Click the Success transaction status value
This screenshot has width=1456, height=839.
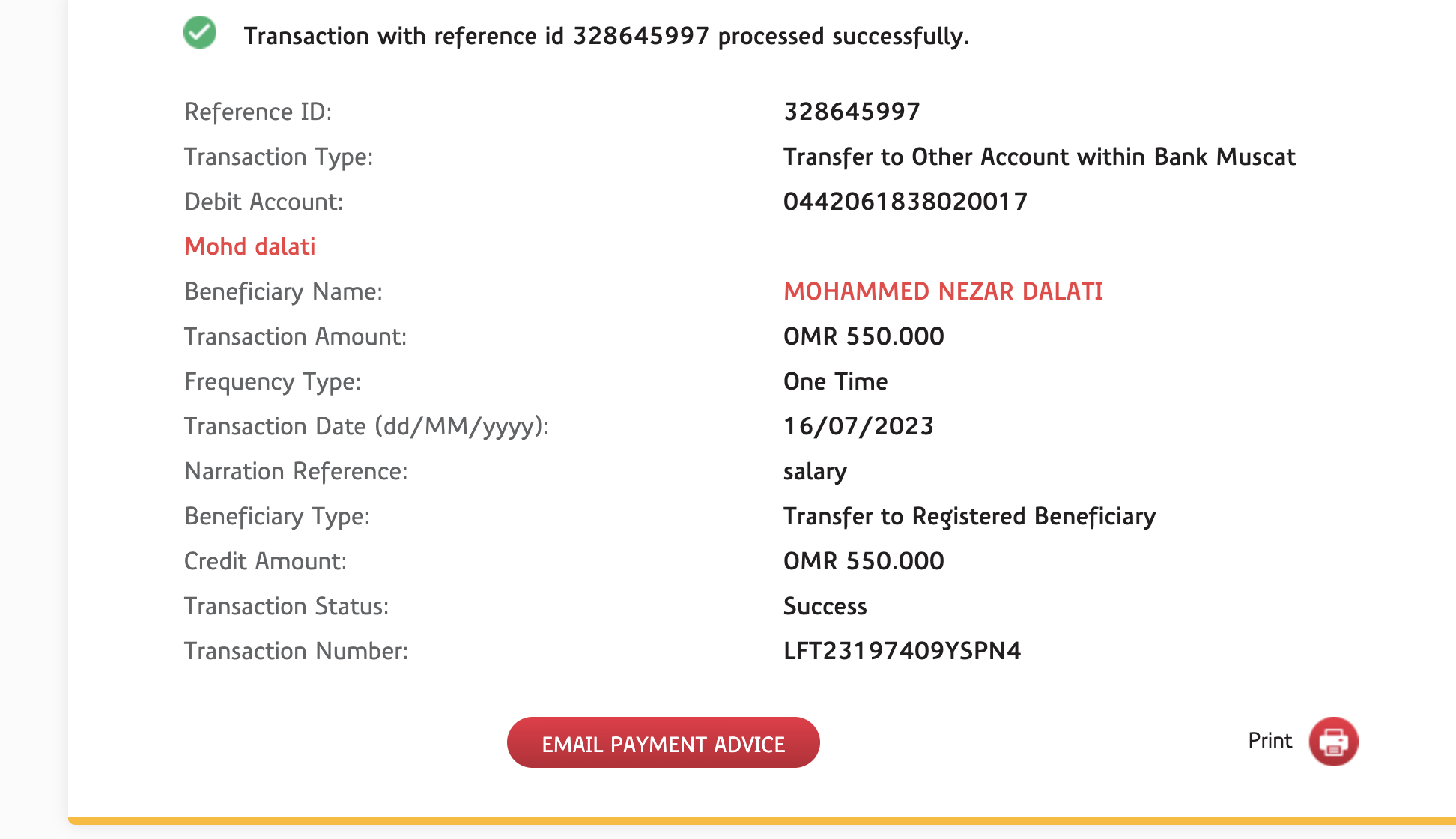825,606
